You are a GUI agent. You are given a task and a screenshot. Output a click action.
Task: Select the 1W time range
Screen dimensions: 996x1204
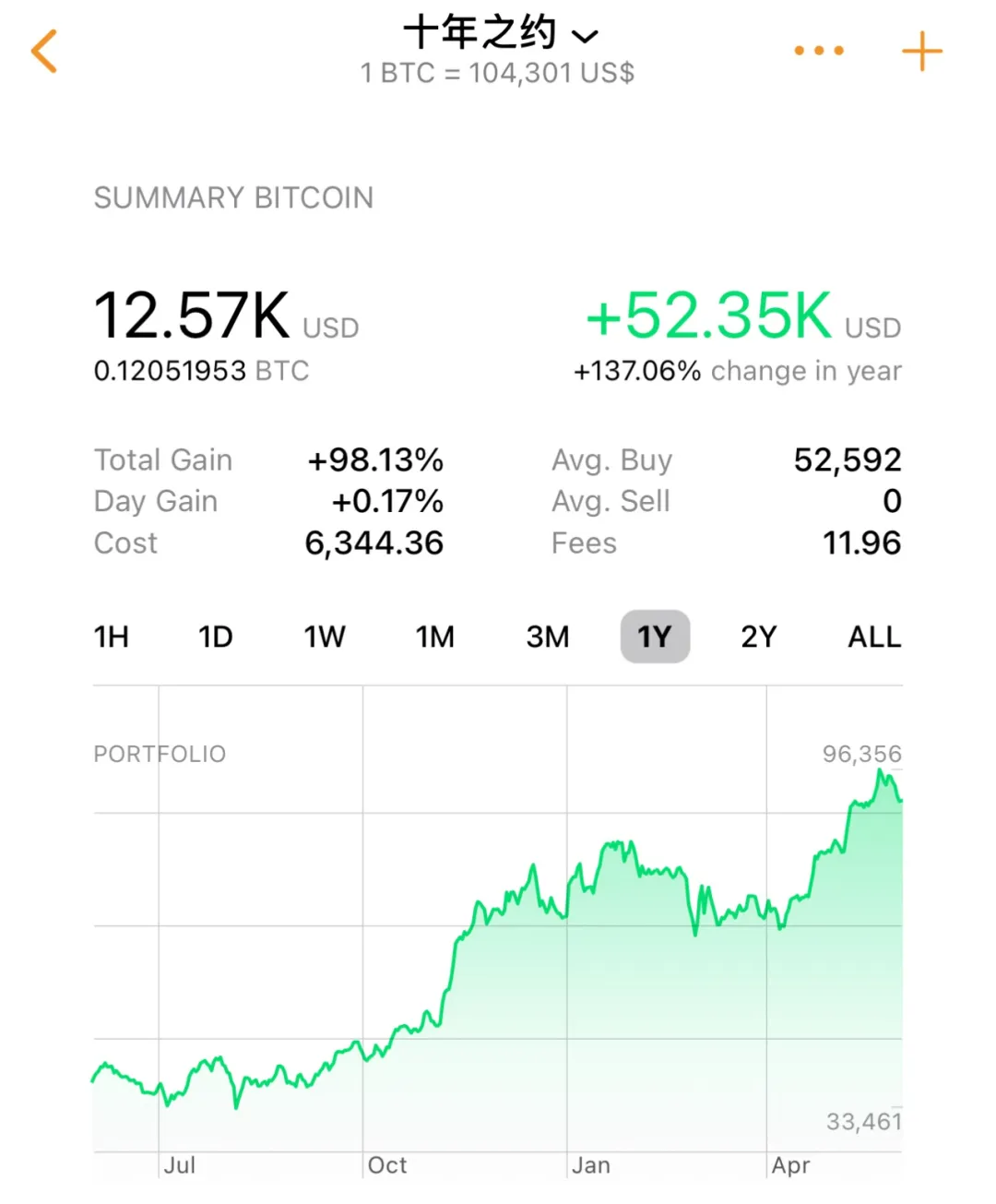325,637
